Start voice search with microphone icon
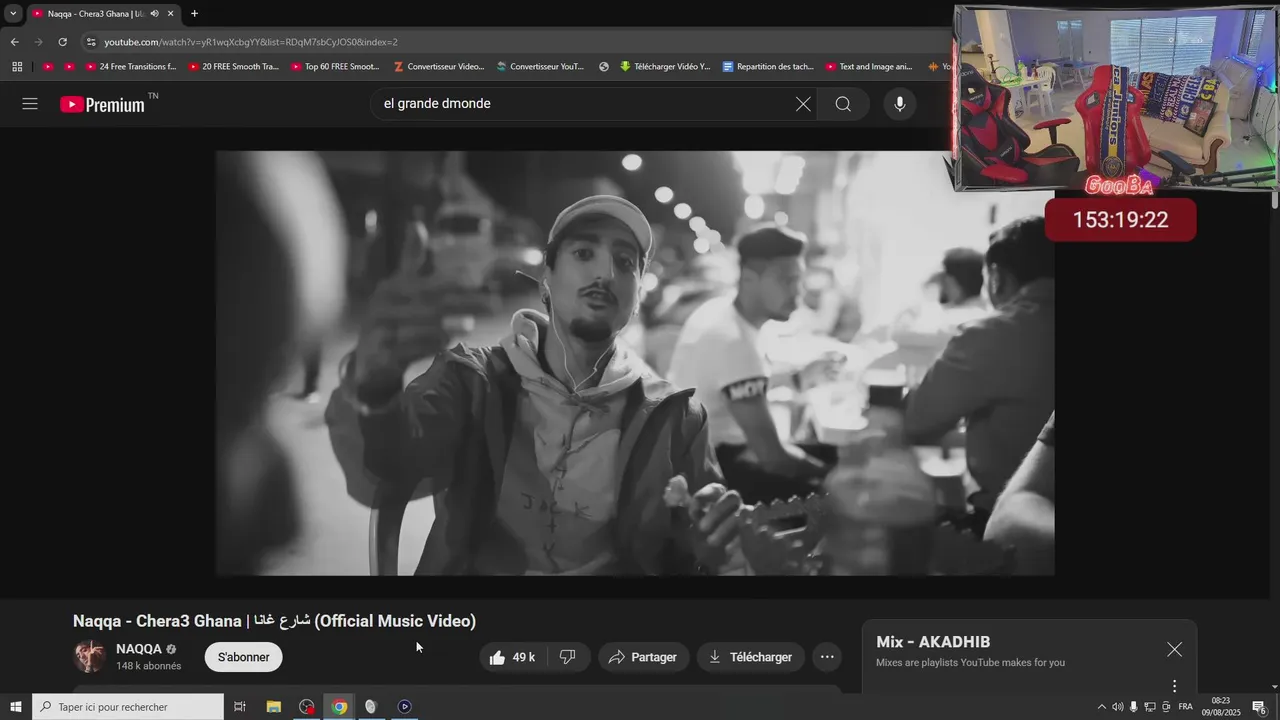Screen dimensions: 1280x720 [899, 104]
